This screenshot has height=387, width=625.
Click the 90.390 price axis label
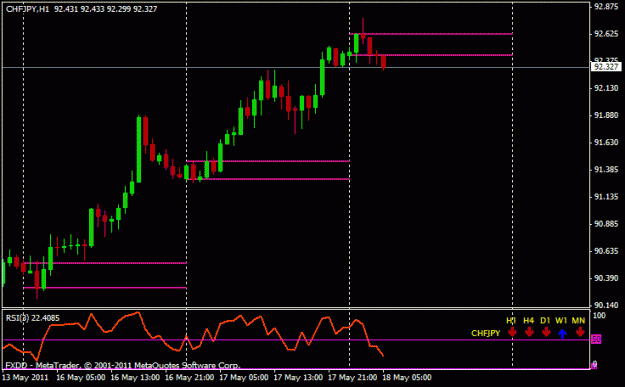606,278
